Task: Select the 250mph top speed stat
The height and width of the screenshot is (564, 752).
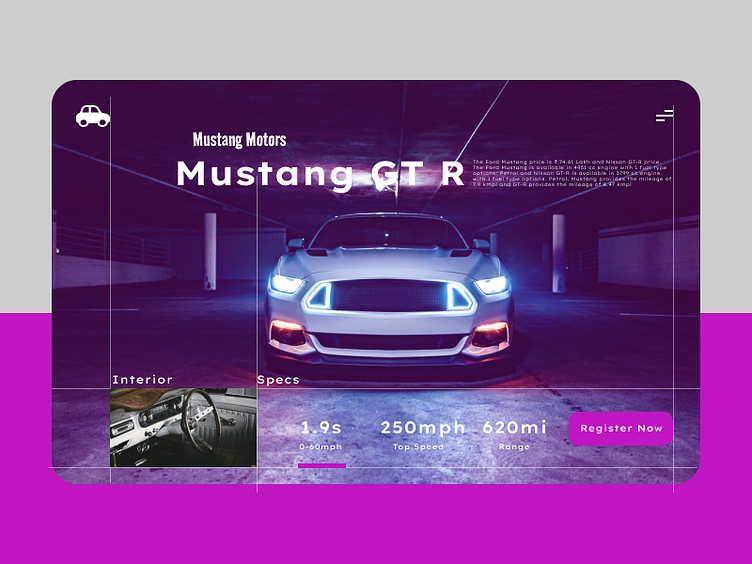Action: 423,427
